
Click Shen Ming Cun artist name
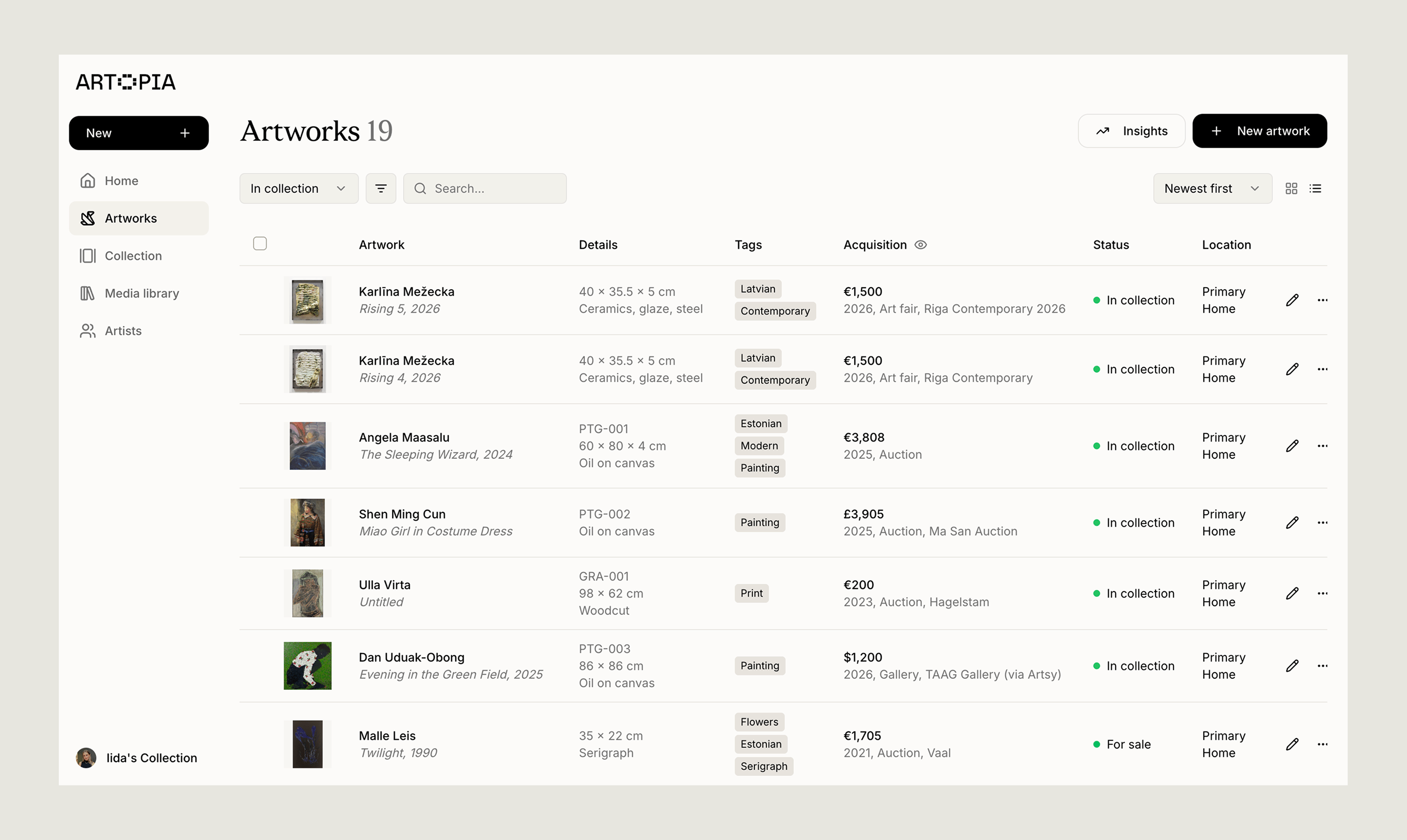402,514
